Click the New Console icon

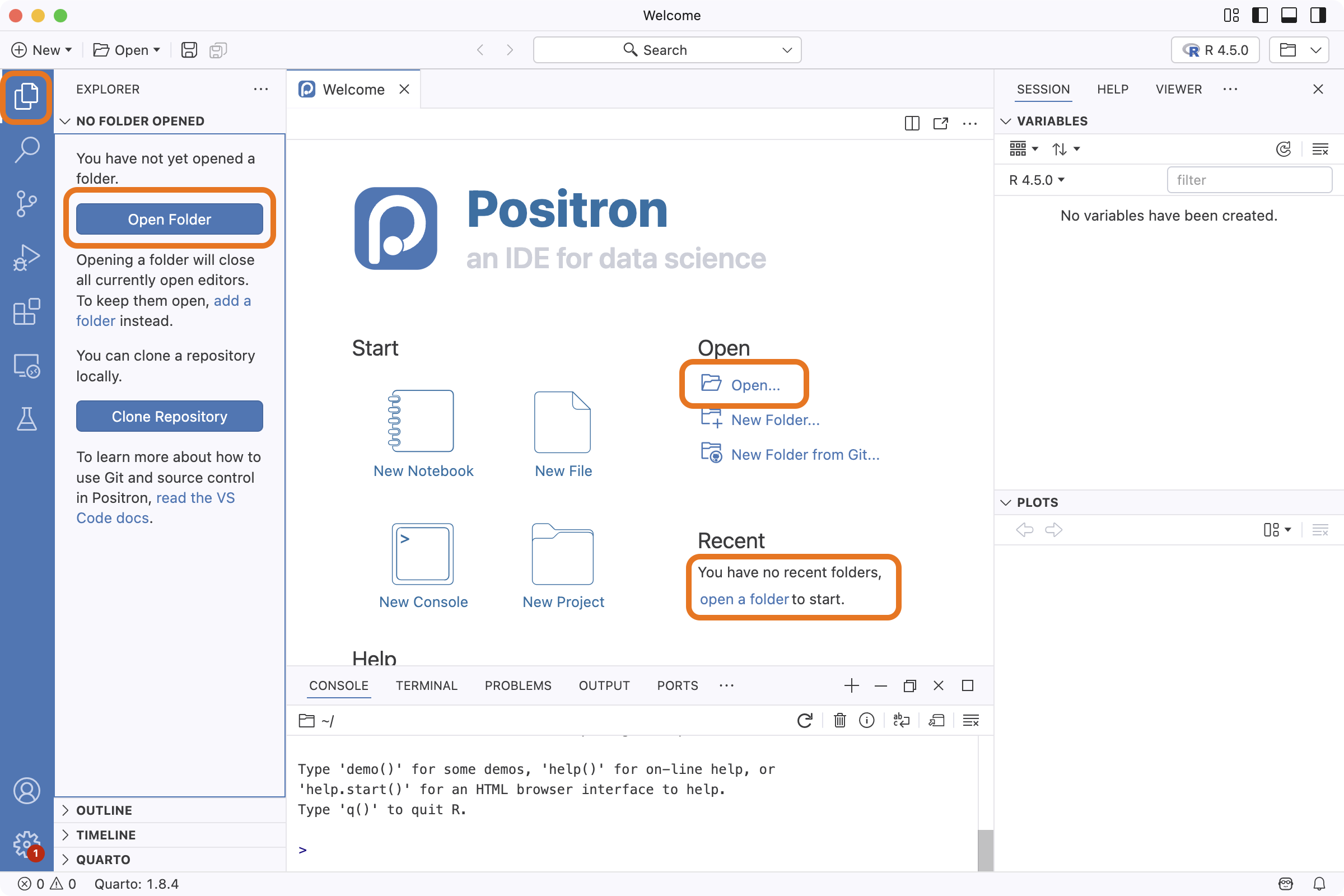pyautogui.click(x=422, y=554)
